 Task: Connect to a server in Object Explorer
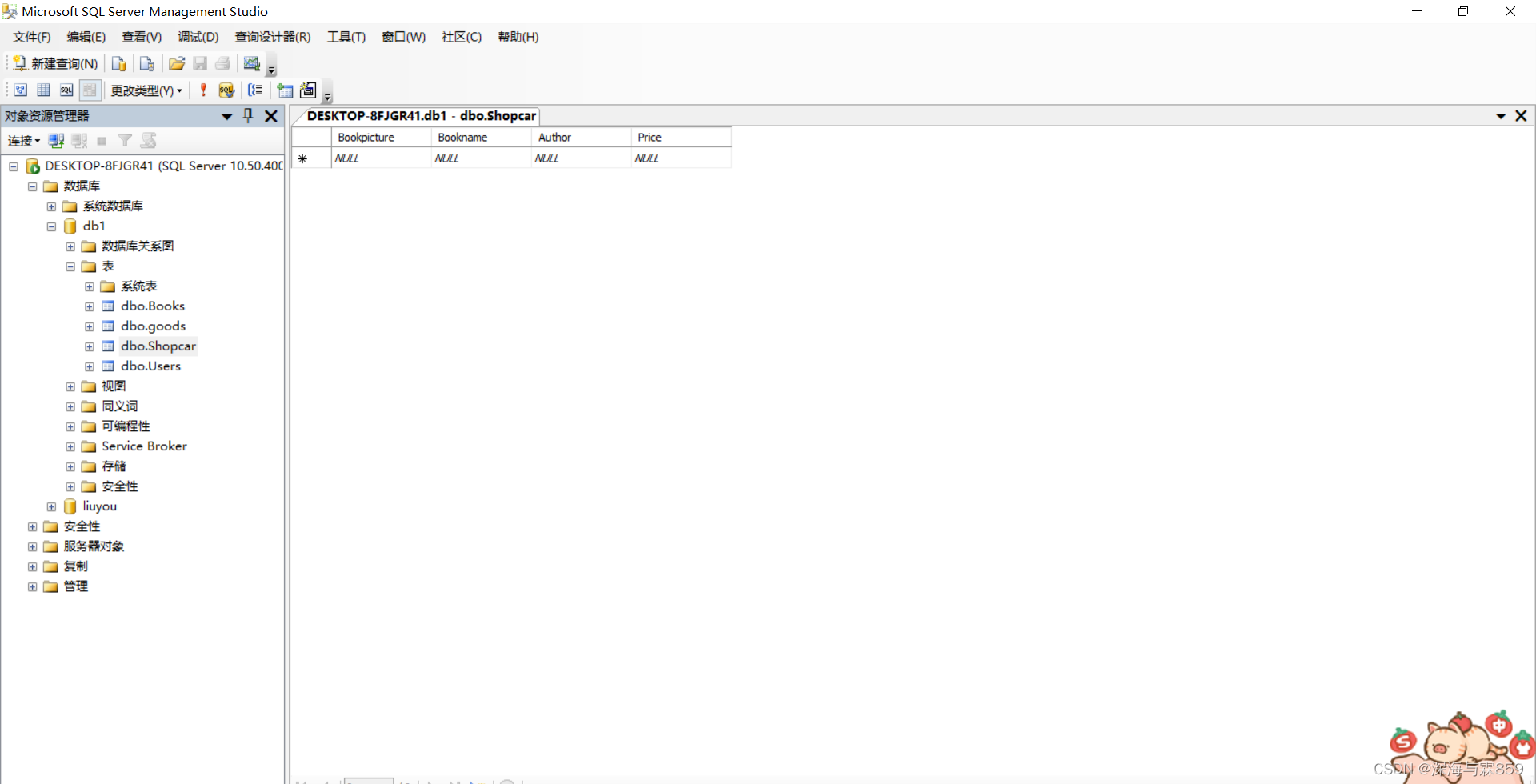pos(55,141)
